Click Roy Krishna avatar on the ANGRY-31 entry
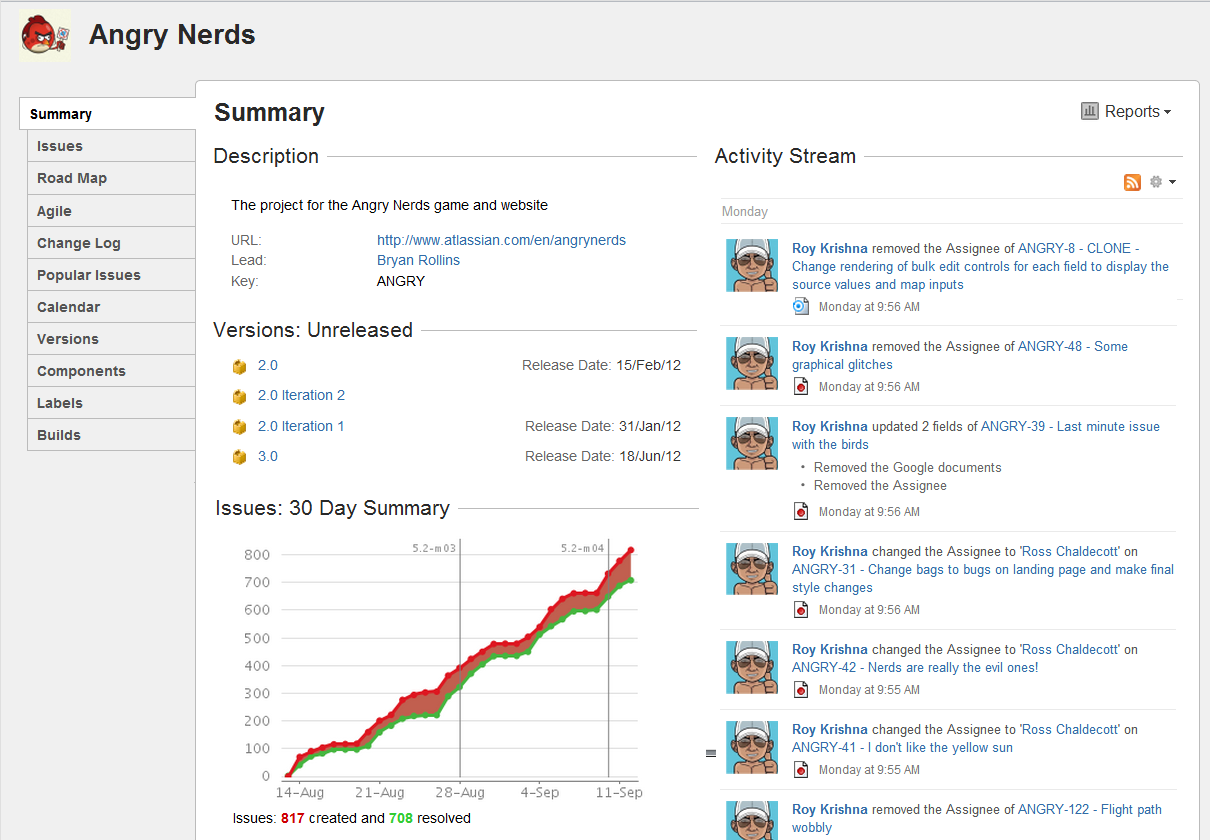The height and width of the screenshot is (840, 1210). point(752,568)
